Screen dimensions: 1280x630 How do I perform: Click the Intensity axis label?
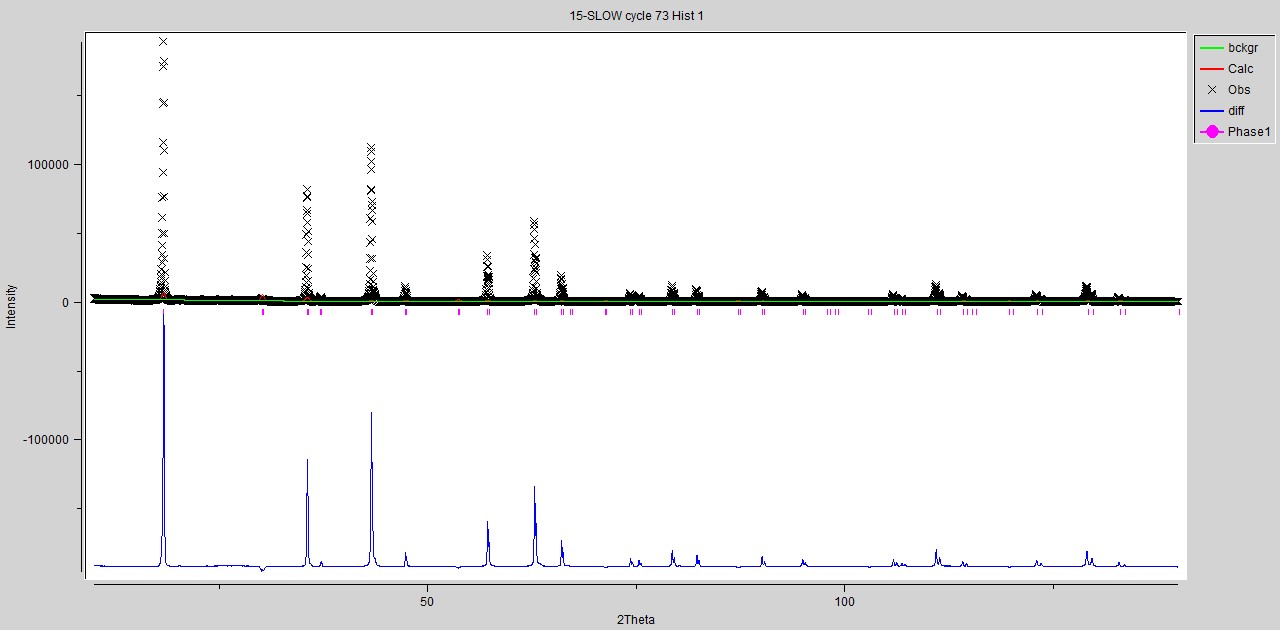pos(12,307)
